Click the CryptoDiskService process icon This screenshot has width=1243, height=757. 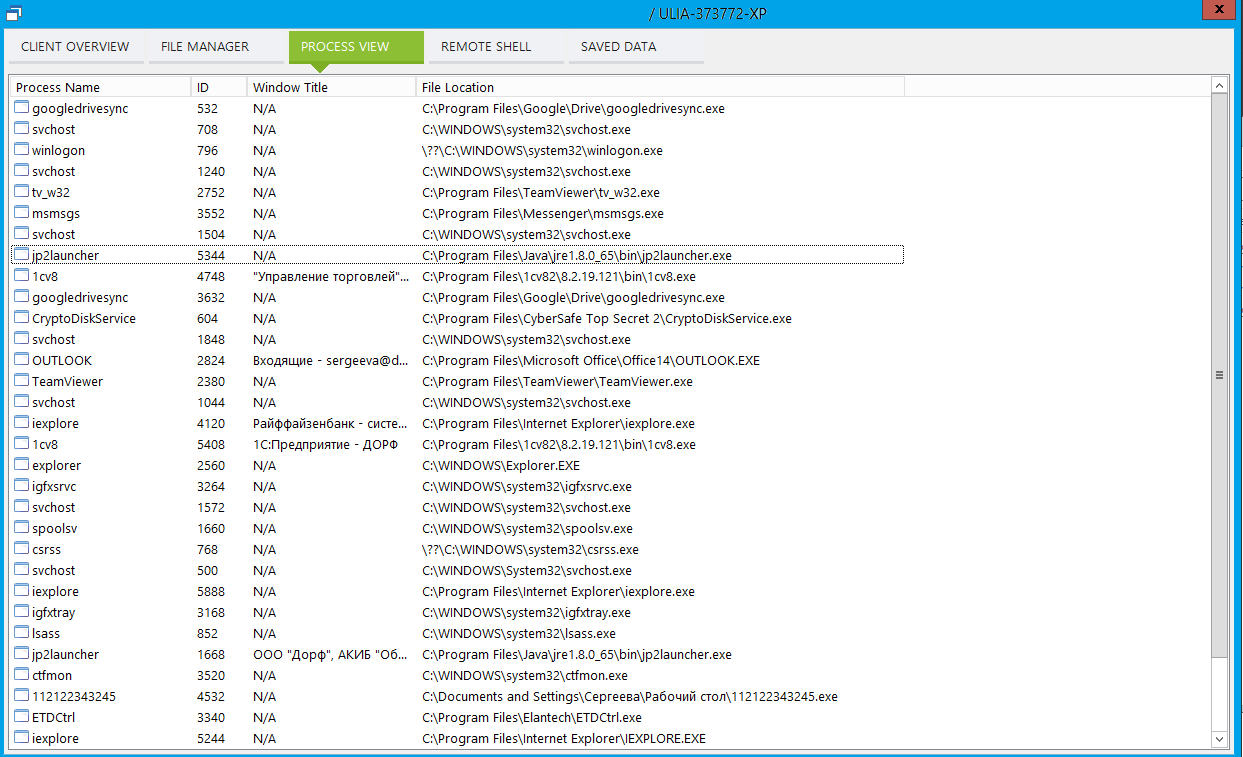point(22,318)
